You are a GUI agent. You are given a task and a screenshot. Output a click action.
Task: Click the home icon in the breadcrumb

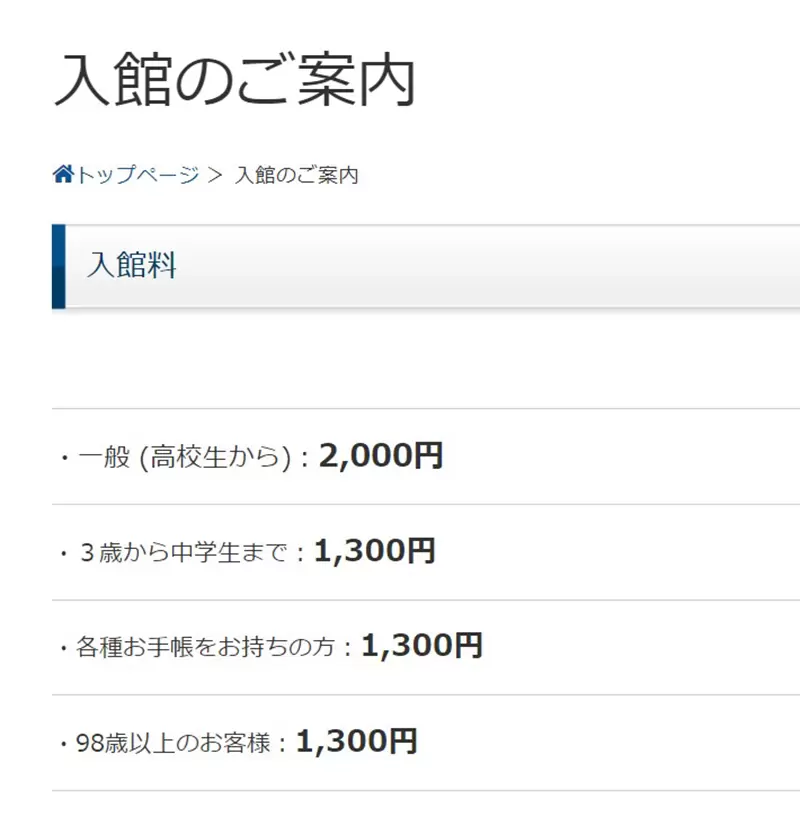coord(64,175)
